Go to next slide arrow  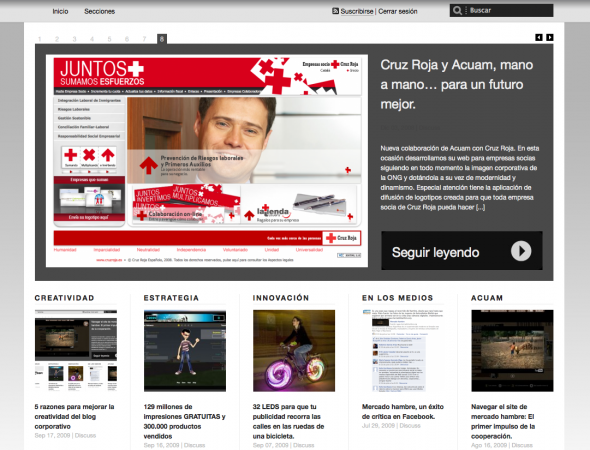550,37
